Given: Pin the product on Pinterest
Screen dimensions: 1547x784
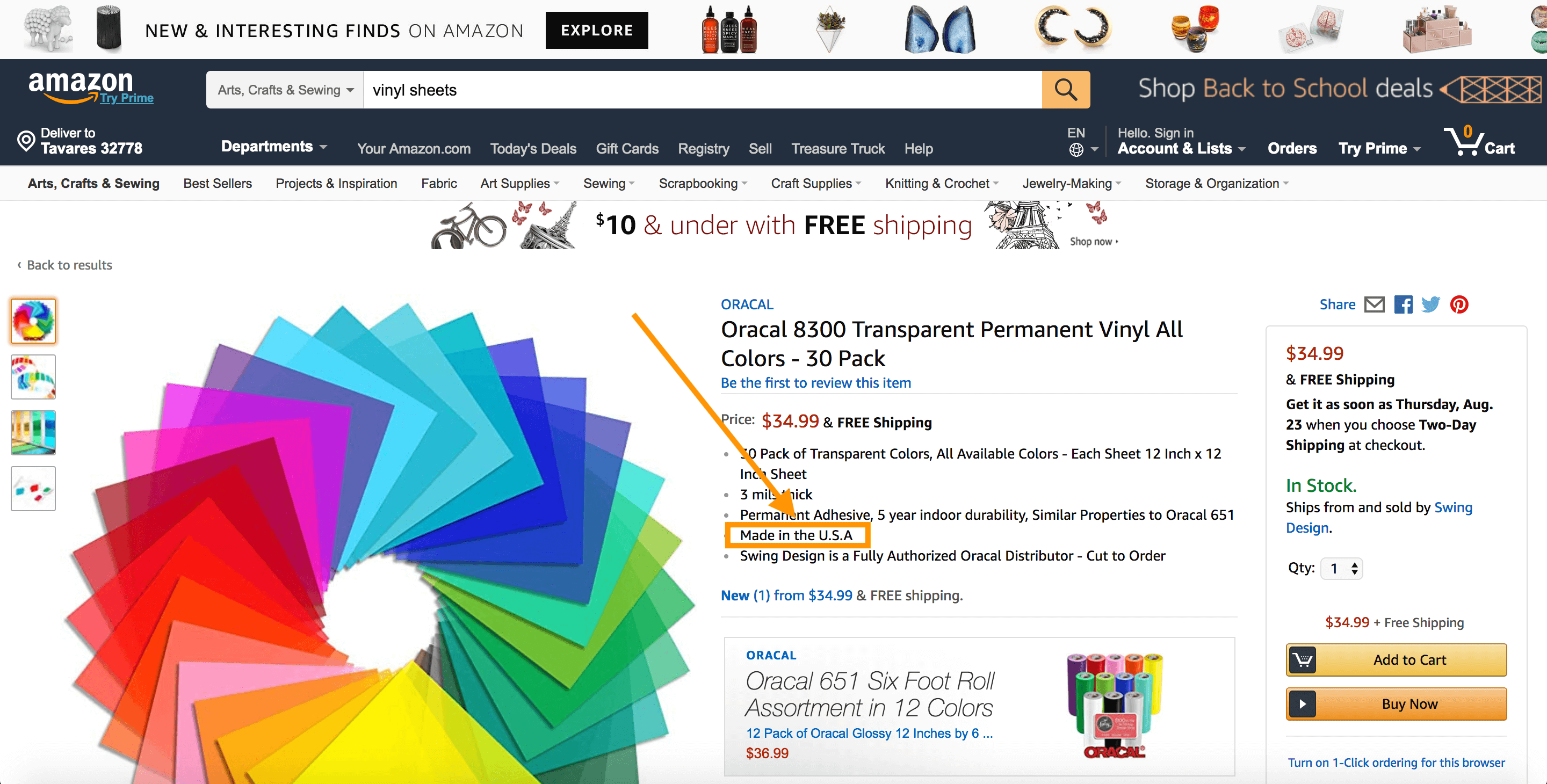Looking at the screenshot, I should (x=1459, y=305).
